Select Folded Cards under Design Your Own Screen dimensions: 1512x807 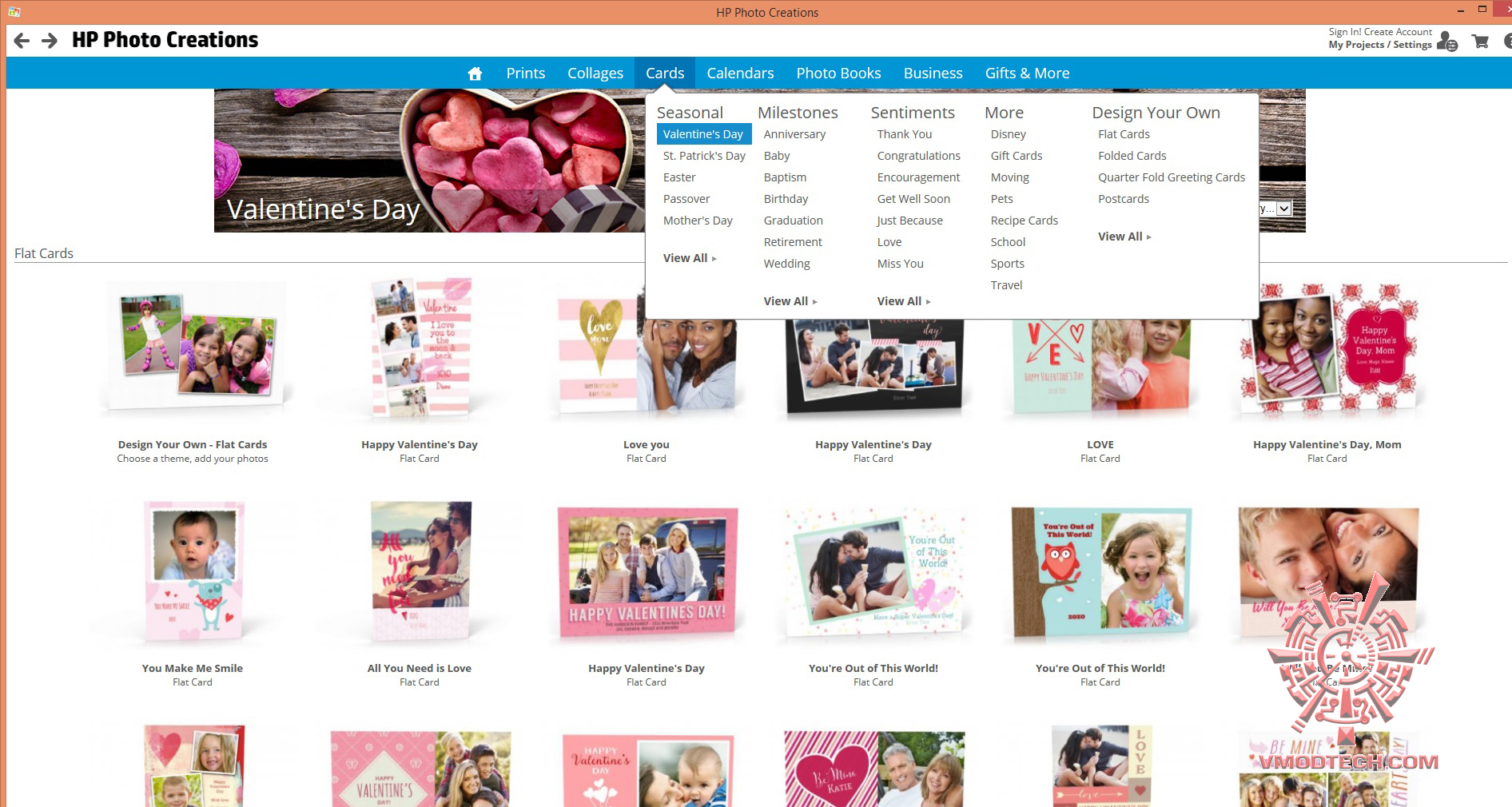[1132, 156]
